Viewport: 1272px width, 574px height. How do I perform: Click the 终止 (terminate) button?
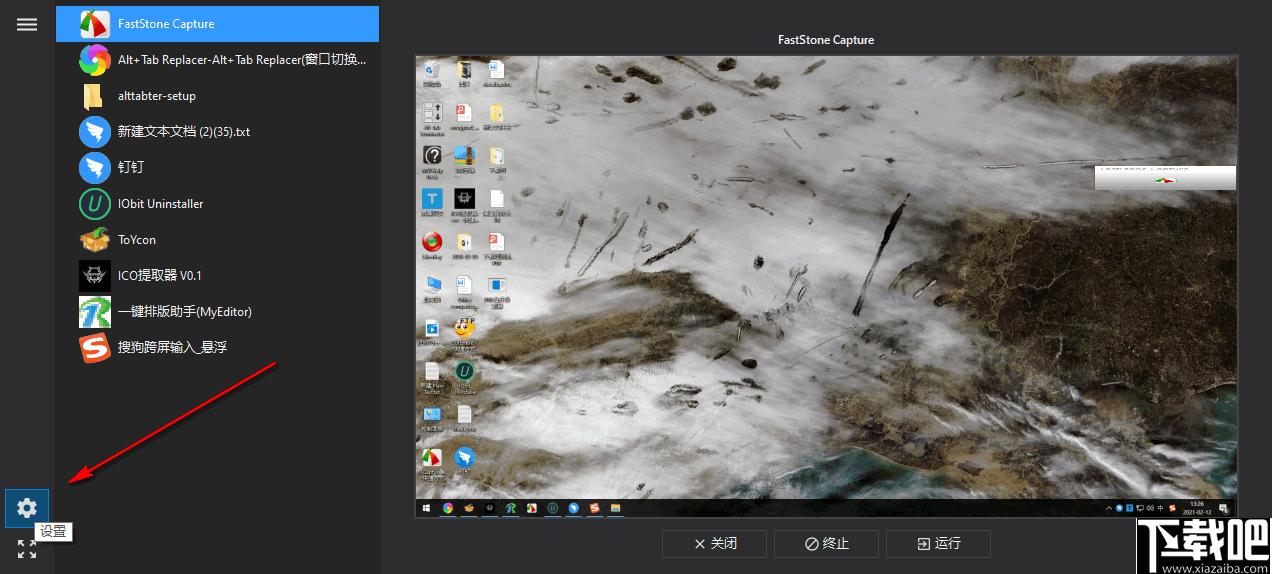click(826, 544)
